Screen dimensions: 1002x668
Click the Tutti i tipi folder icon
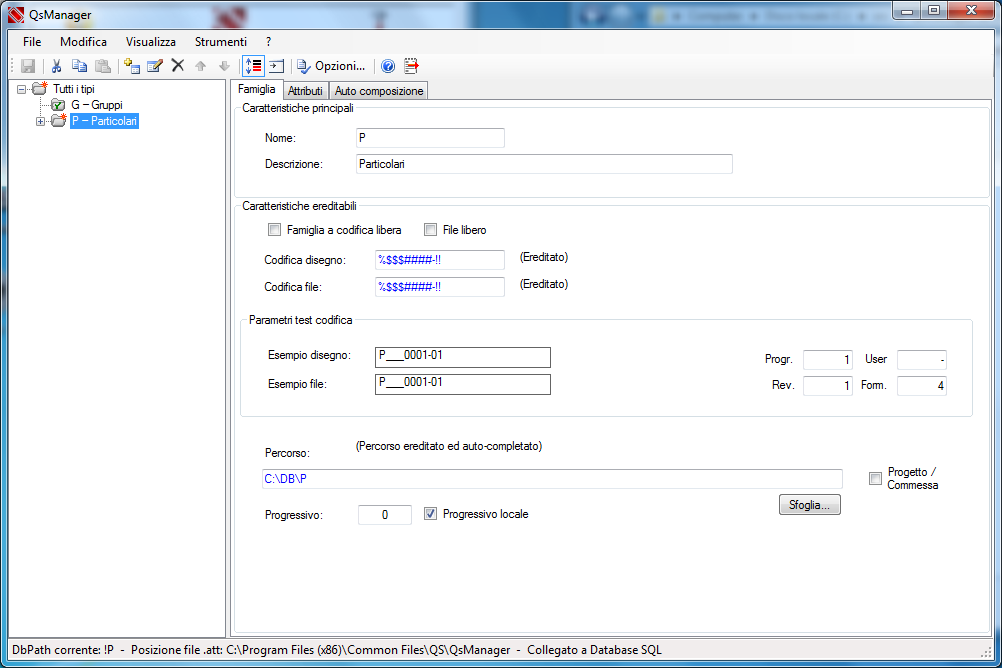(40, 88)
